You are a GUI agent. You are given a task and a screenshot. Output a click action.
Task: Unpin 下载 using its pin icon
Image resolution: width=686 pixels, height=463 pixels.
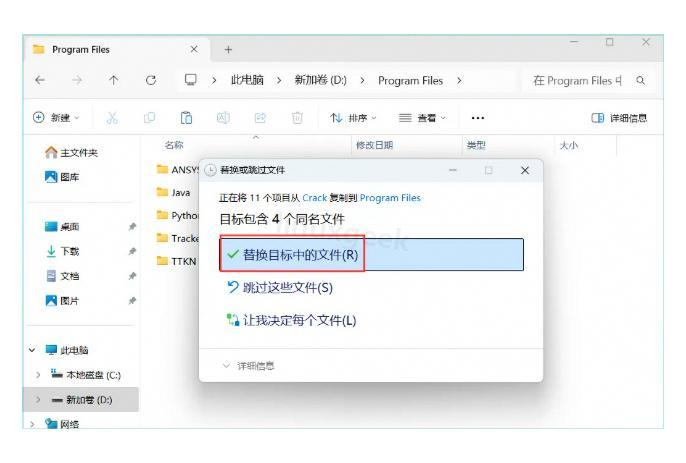tap(132, 251)
